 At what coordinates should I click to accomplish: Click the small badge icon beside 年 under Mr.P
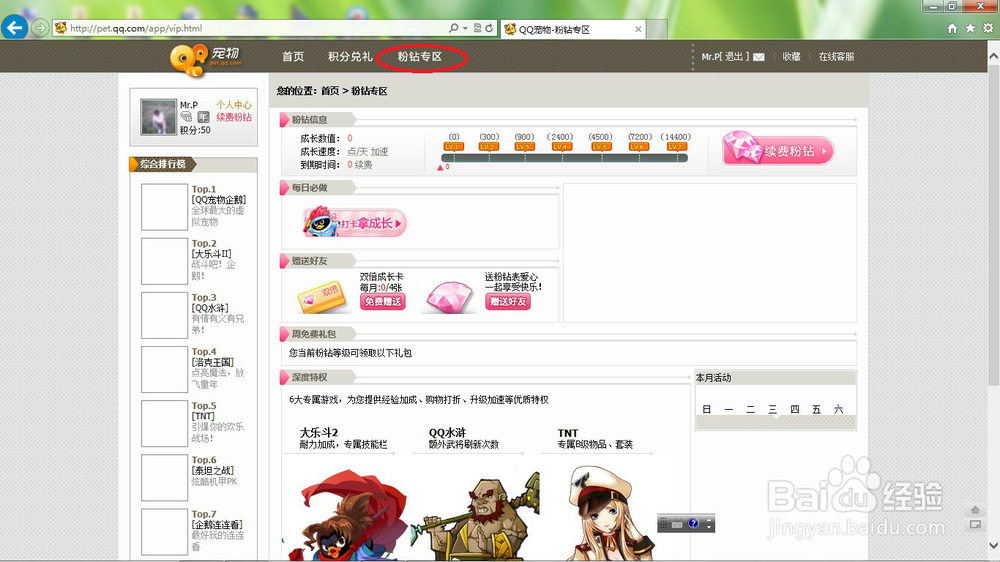click(186, 117)
